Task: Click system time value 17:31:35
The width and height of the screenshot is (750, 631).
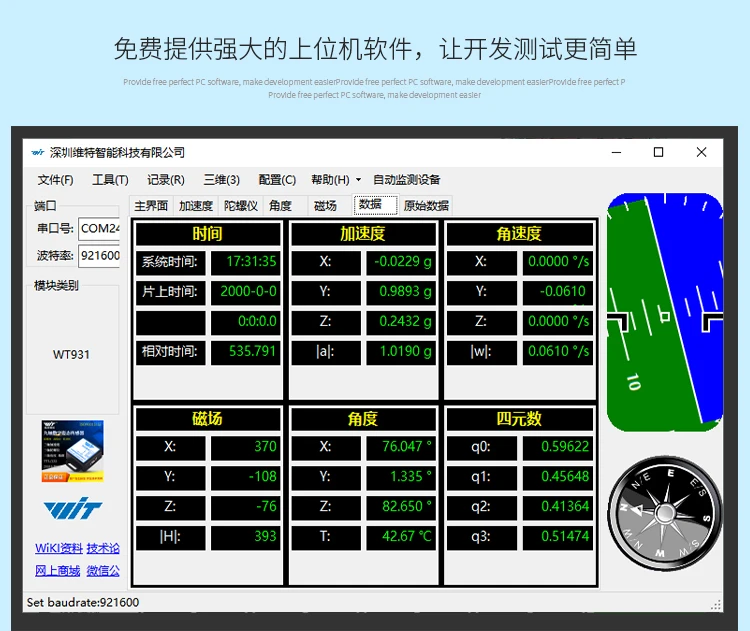Action: 246,262
